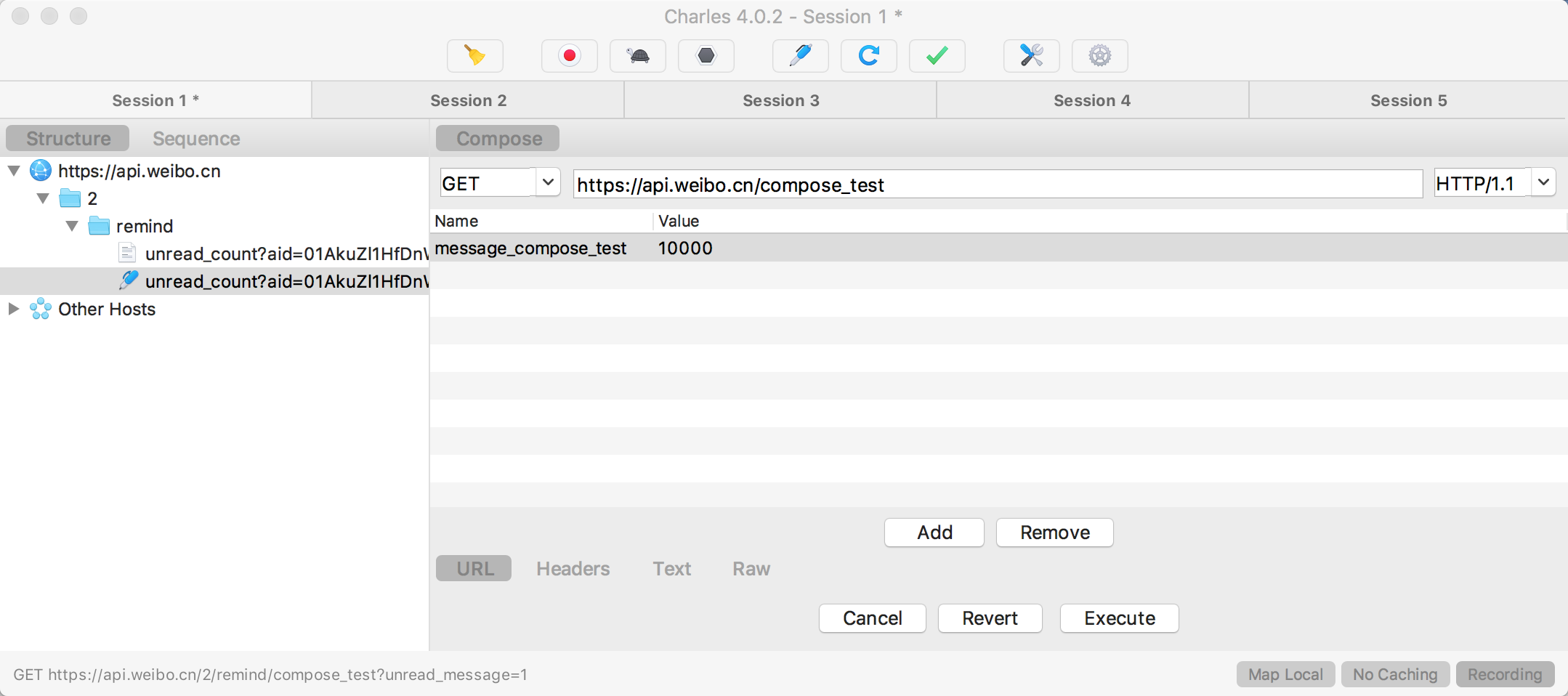Select the highlighted composed unread_count request text

[x=286, y=281]
